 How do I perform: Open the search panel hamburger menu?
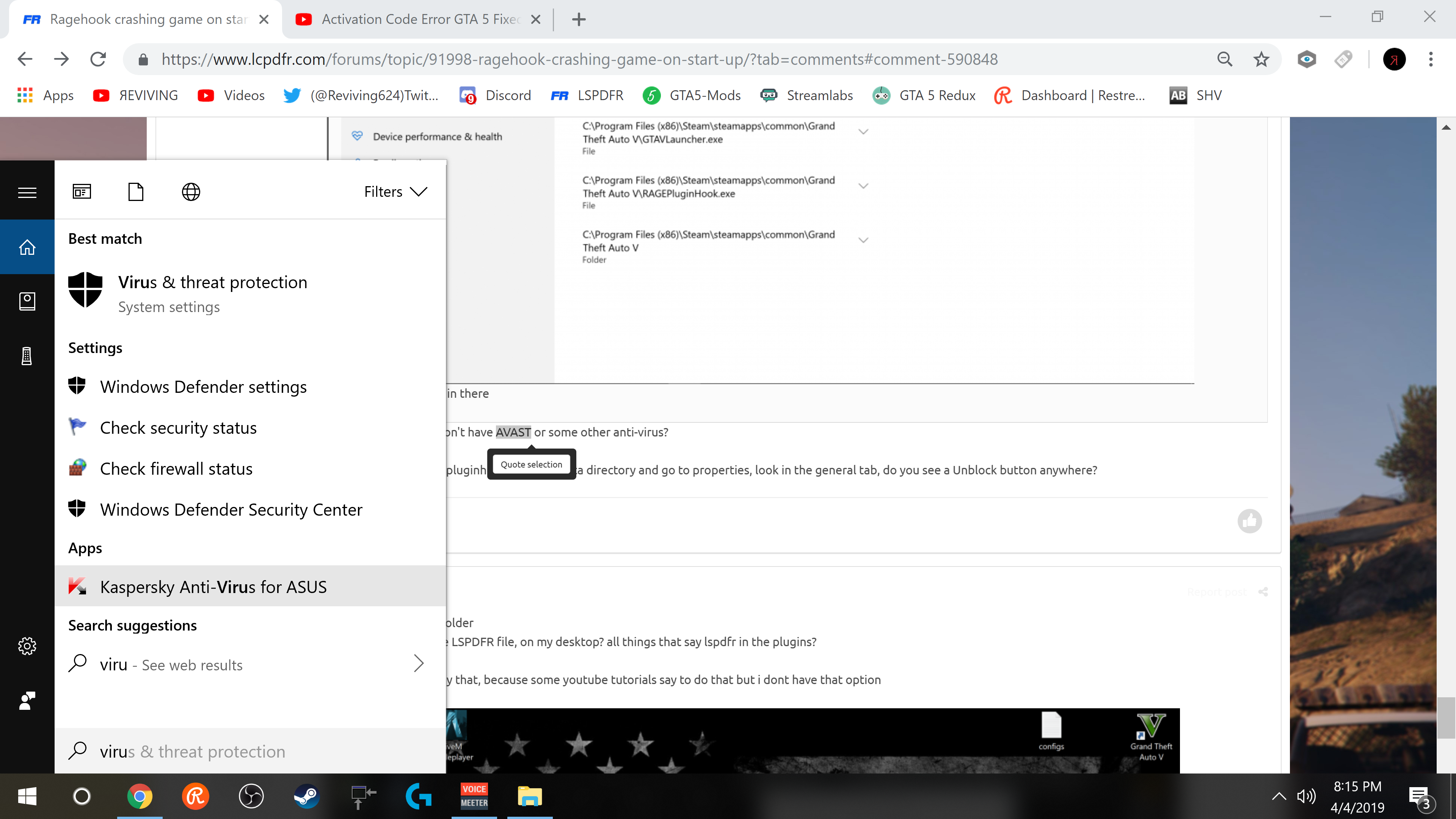(27, 193)
